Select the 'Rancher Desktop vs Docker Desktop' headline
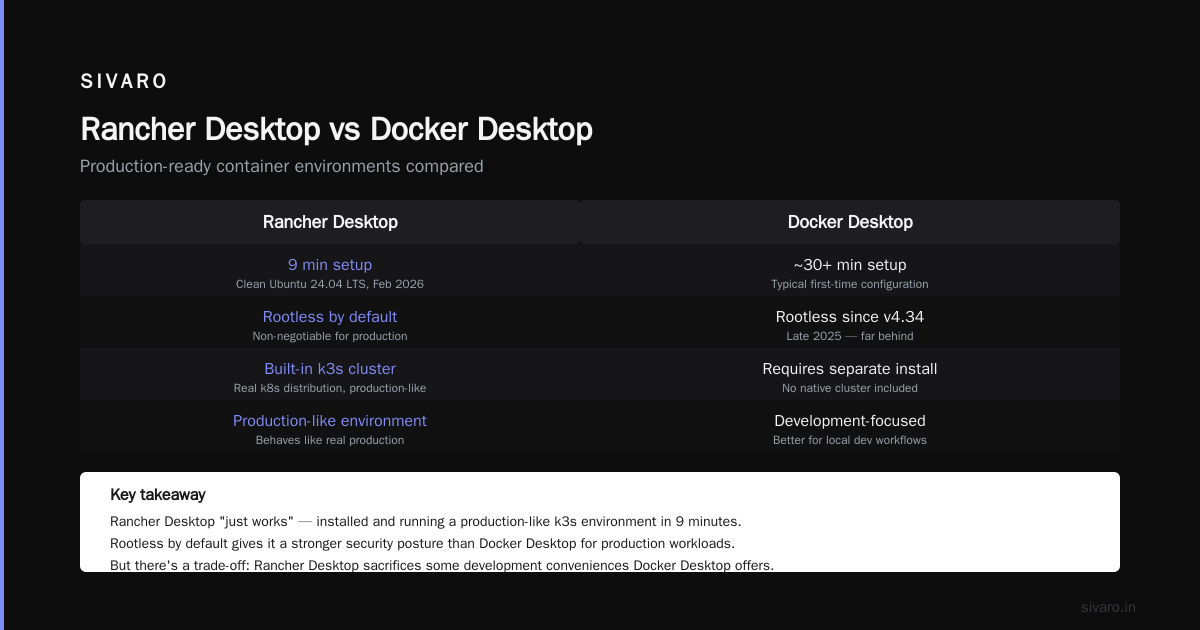 pos(336,129)
